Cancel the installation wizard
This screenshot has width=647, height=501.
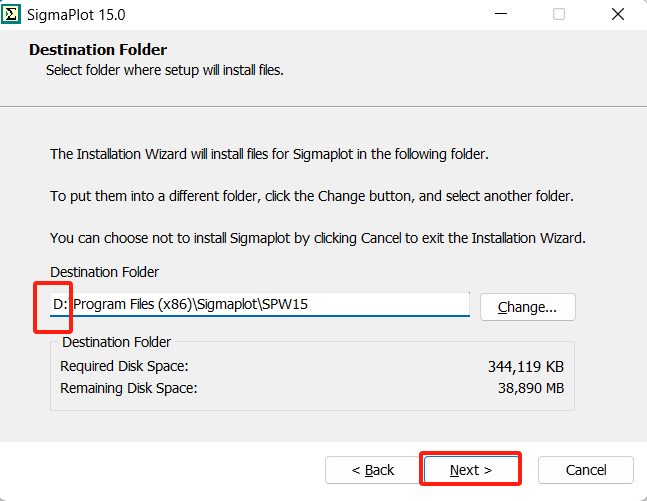point(586,470)
